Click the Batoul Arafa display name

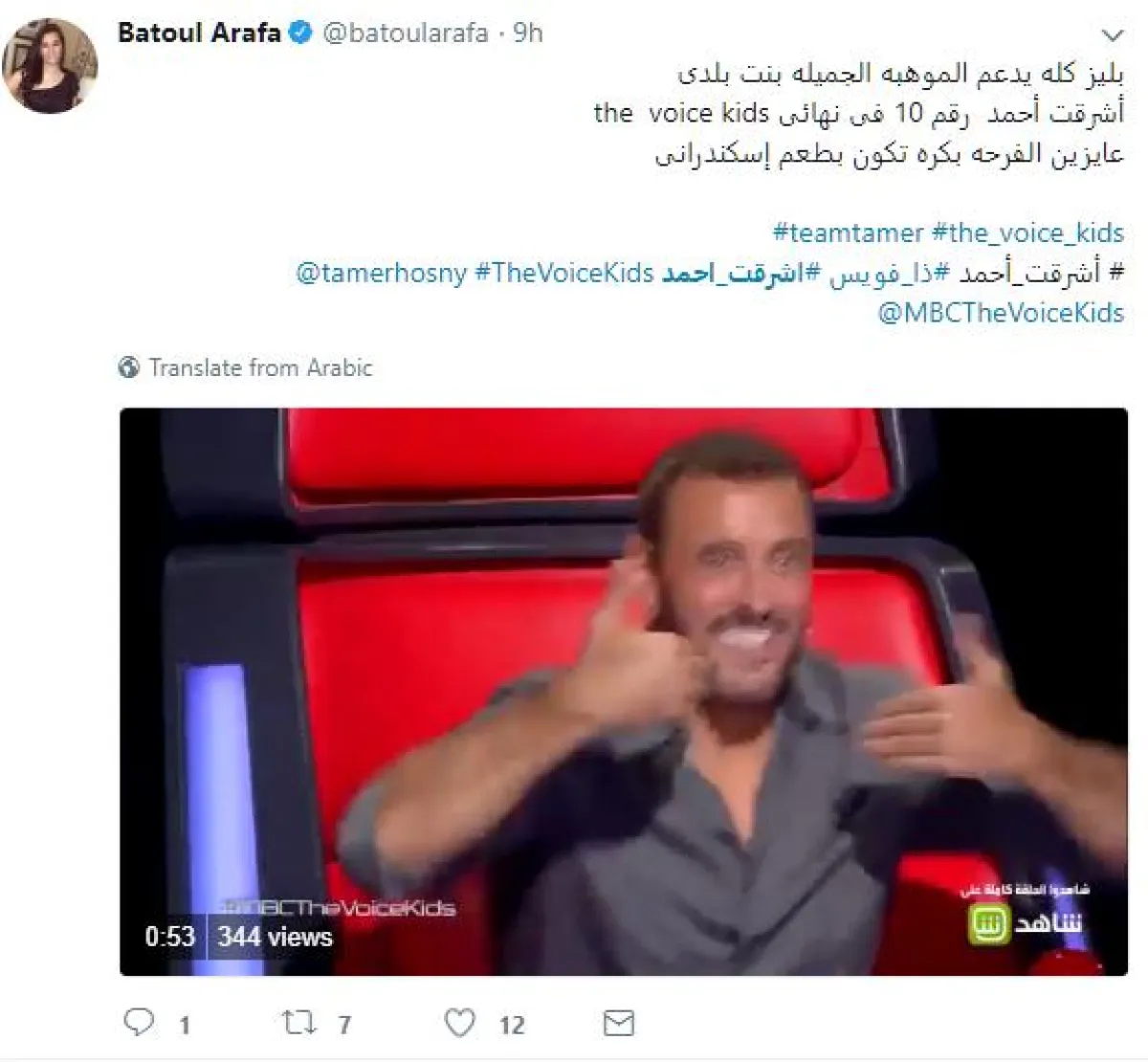tap(199, 33)
